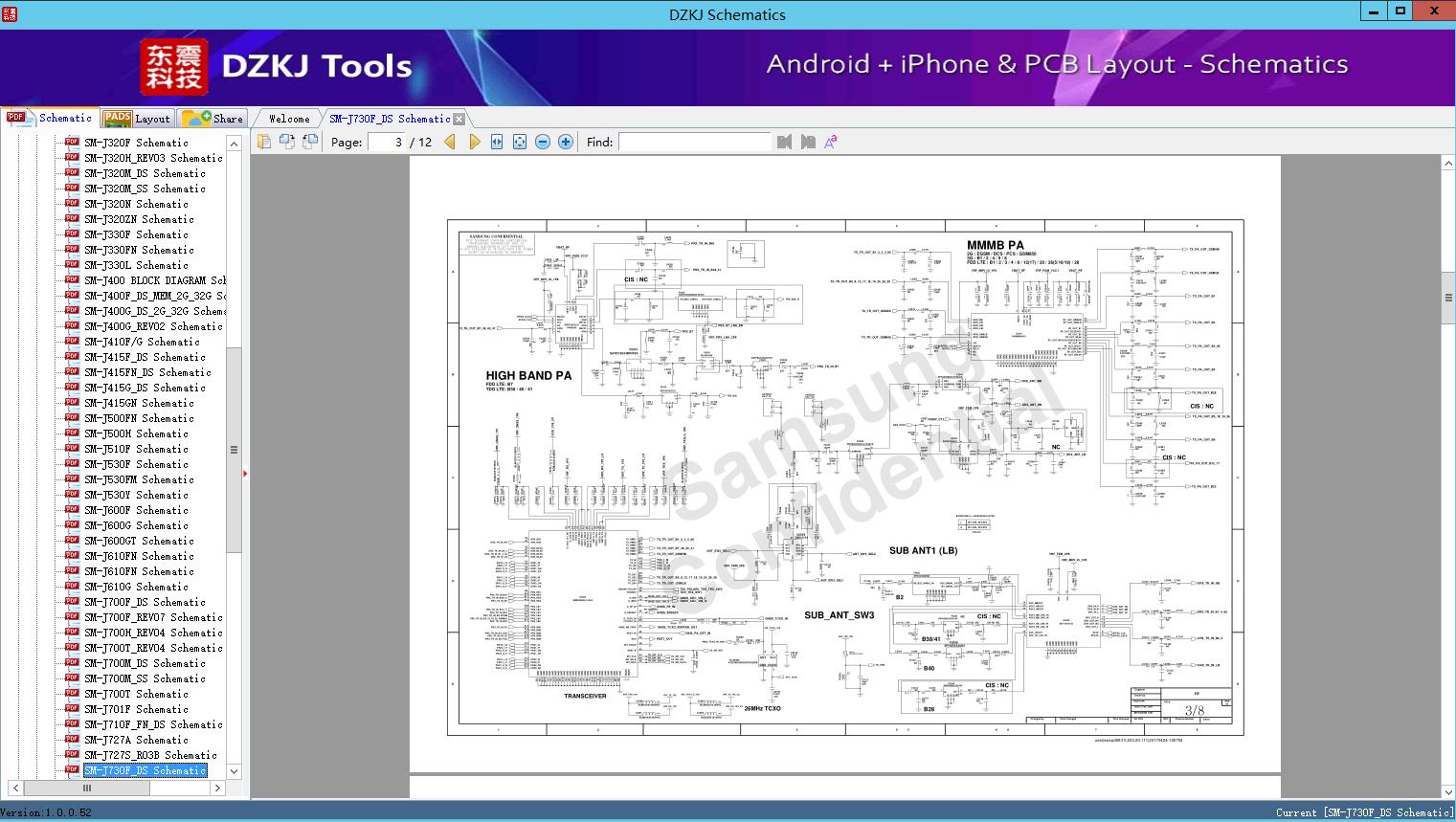Open SM-J701F Schematic
Screen dimensions: 1456x822
point(136,709)
